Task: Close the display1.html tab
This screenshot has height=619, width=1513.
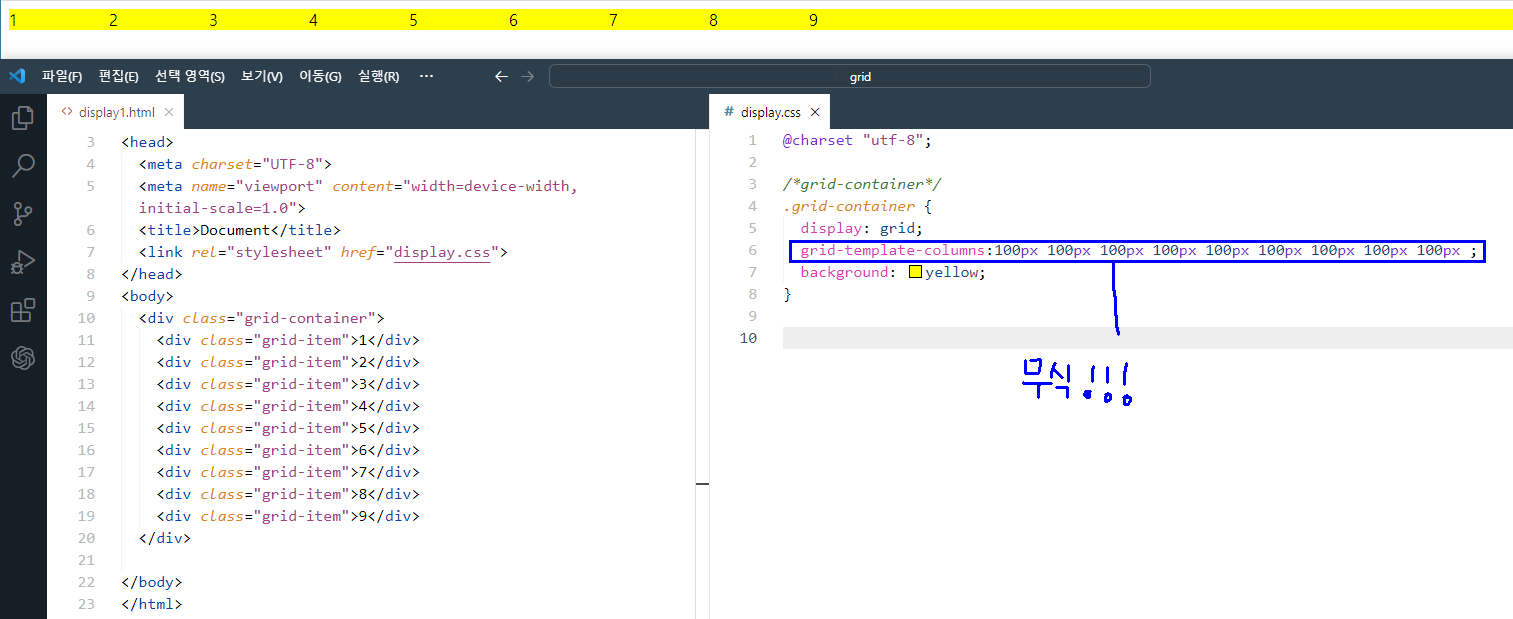Action: click(169, 112)
